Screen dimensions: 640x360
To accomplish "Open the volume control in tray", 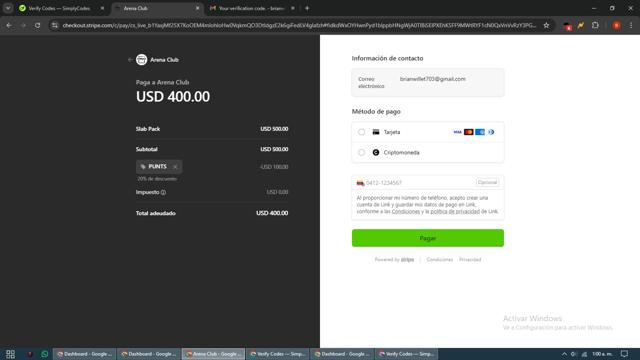I will (x=573, y=354).
